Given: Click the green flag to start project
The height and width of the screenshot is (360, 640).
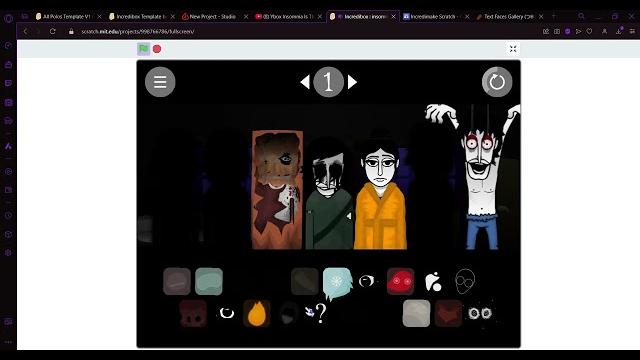Looking at the screenshot, I should click(143, 49).
